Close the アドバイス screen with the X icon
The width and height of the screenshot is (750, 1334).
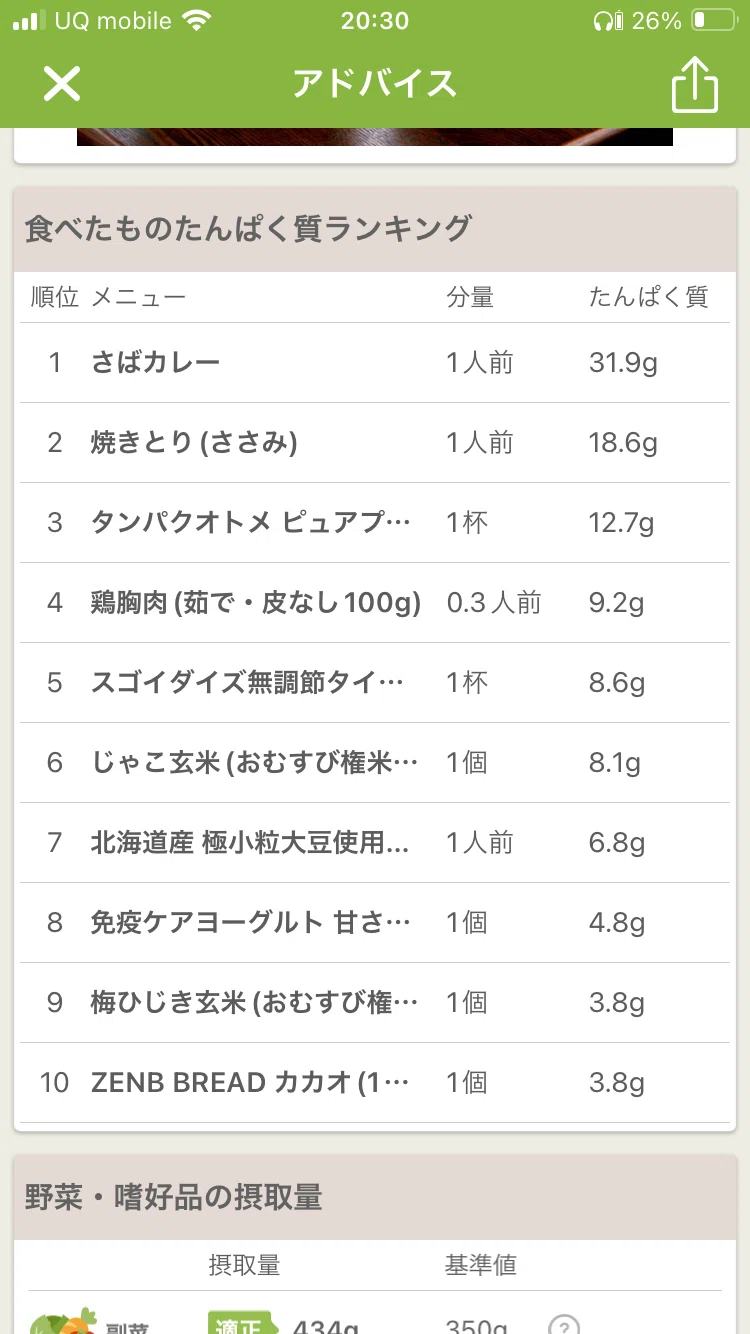click(x=61, y=84)
